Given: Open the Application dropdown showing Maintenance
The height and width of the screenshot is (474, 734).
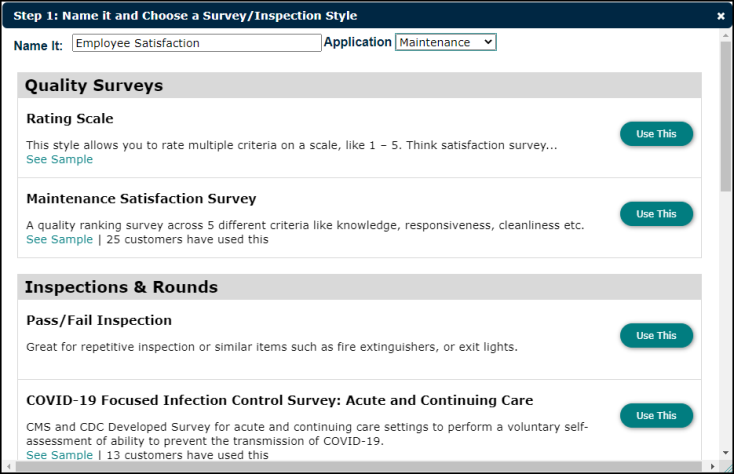Looking at the screenshot, I should (446, 42).
